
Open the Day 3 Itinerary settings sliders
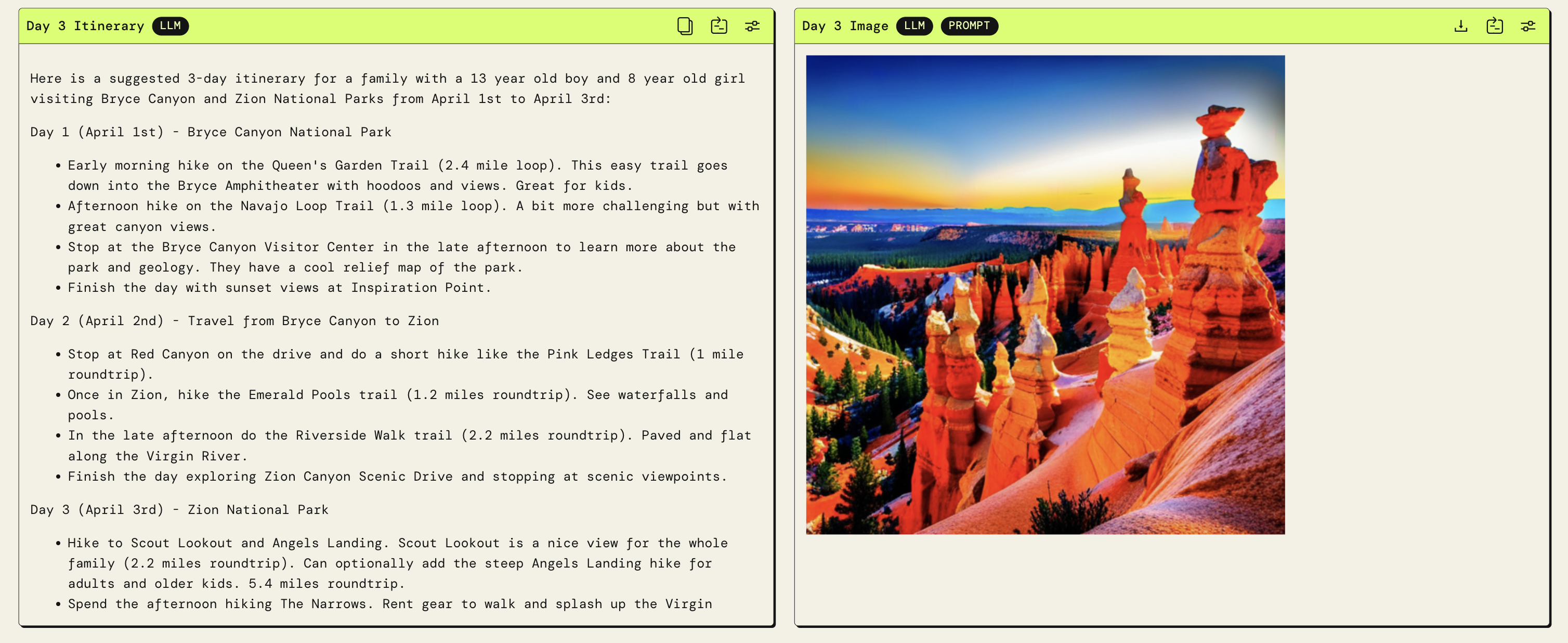coord(752,25)
